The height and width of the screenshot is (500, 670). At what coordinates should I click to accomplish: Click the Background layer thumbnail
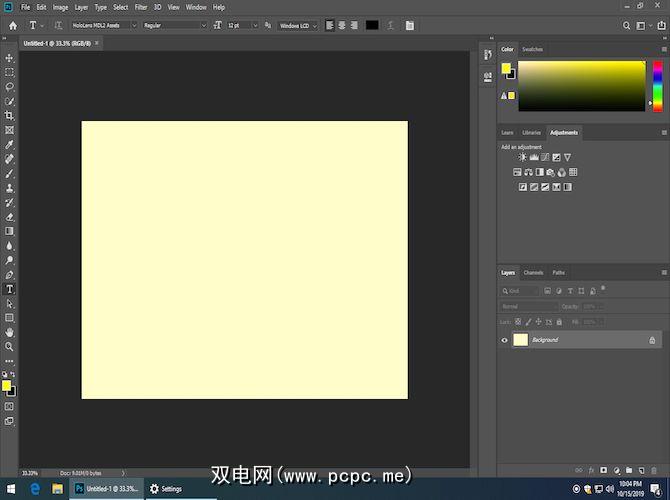pyautogui.click(x=520, y=340)
